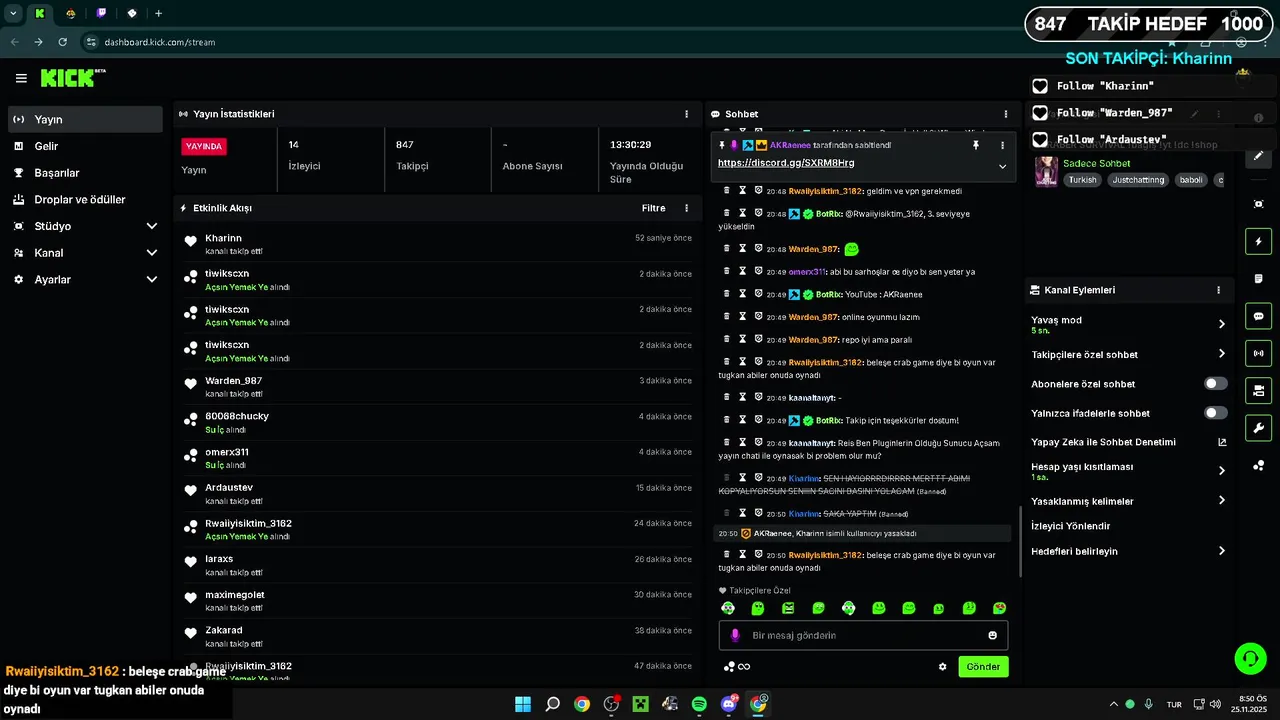Ban omerx311 via shield icon
1280x720 pixels.
759,271
